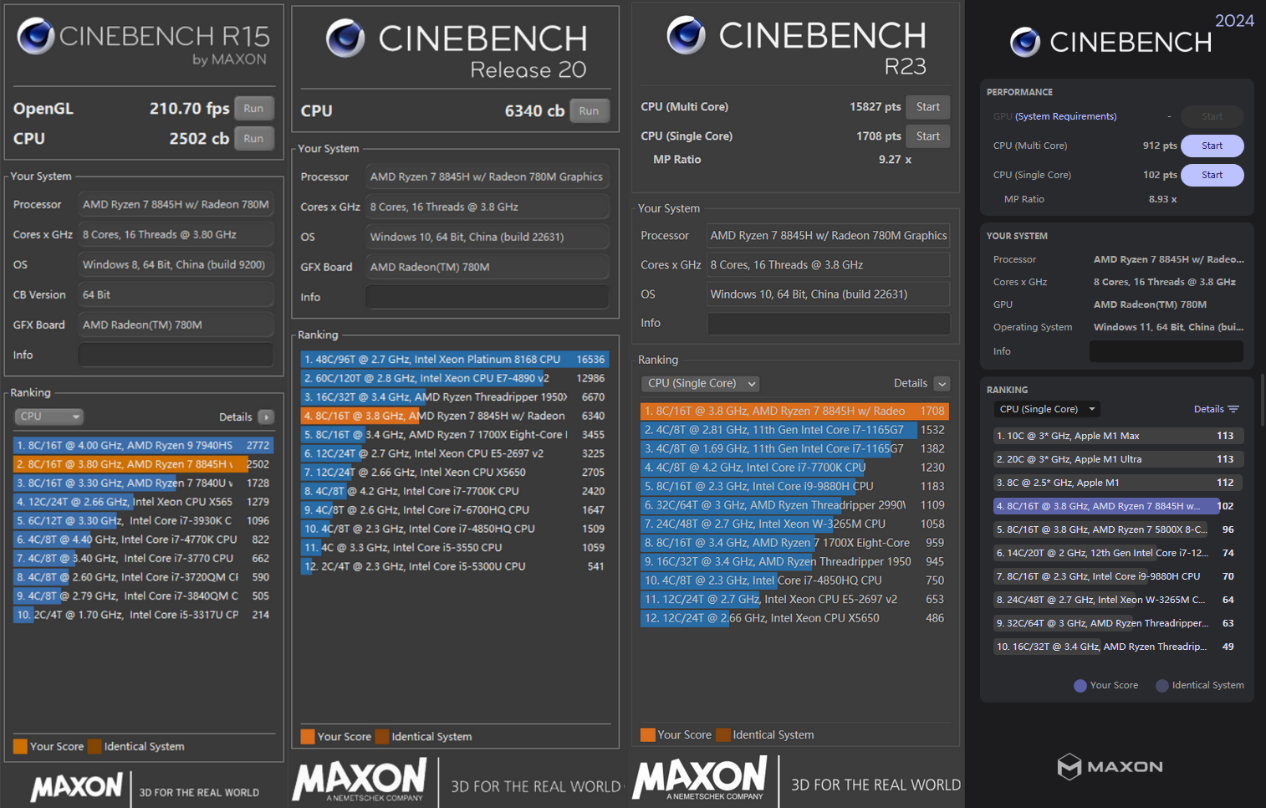Click Details link in Cinebench 2024 ranking
This screenshot has height=808, width=1266.
click(x=1208, y=409)
